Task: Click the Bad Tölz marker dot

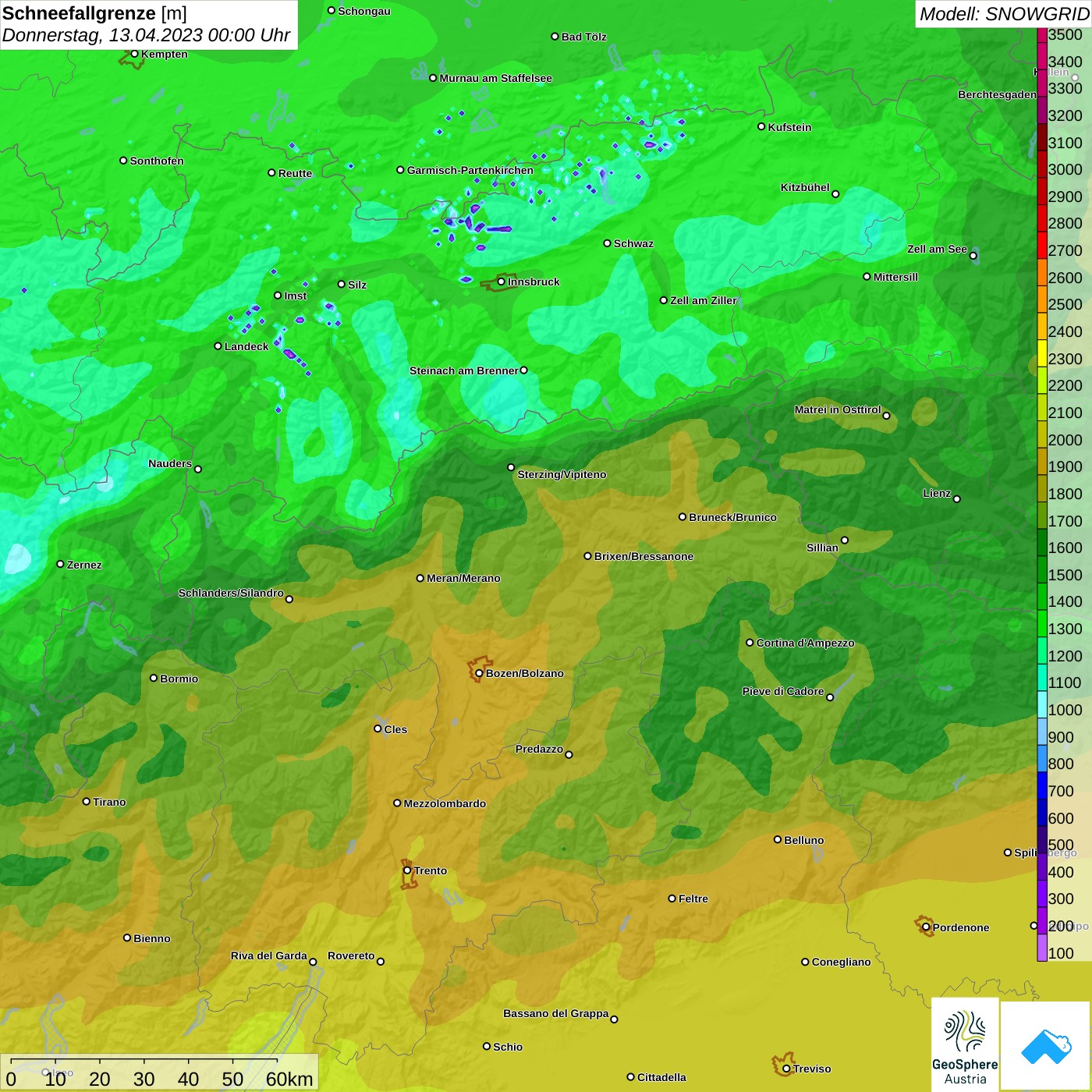Action: tap(555, 37)
